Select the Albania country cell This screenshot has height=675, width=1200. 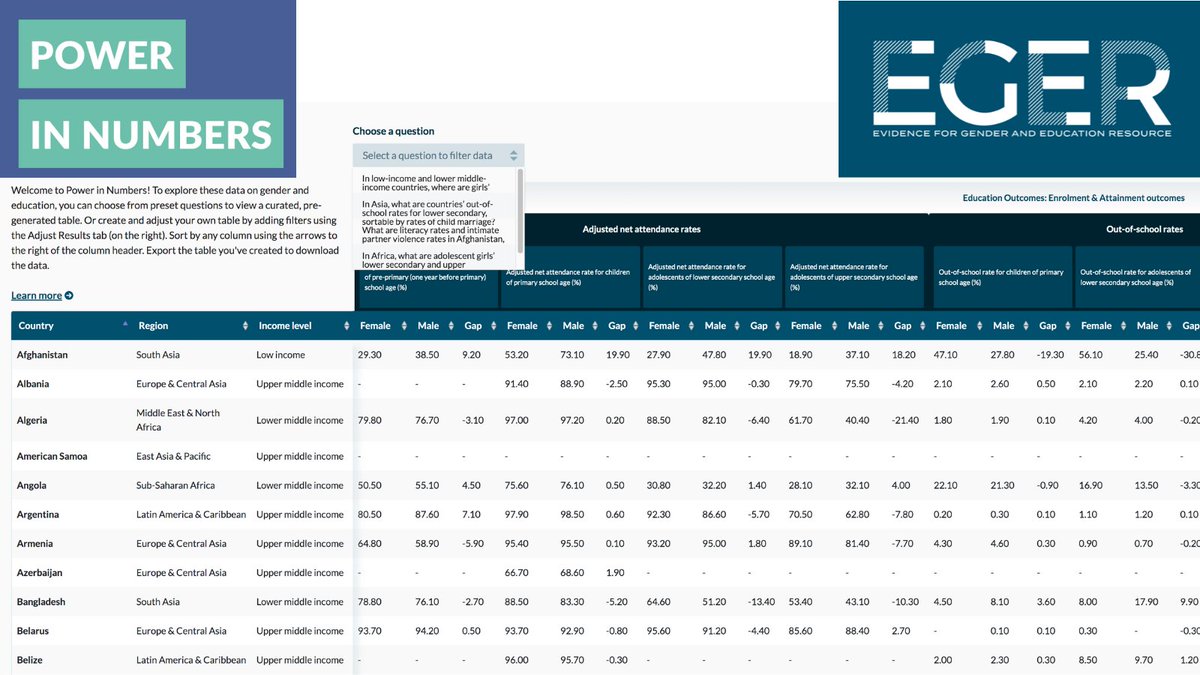(x=33, y=384)
